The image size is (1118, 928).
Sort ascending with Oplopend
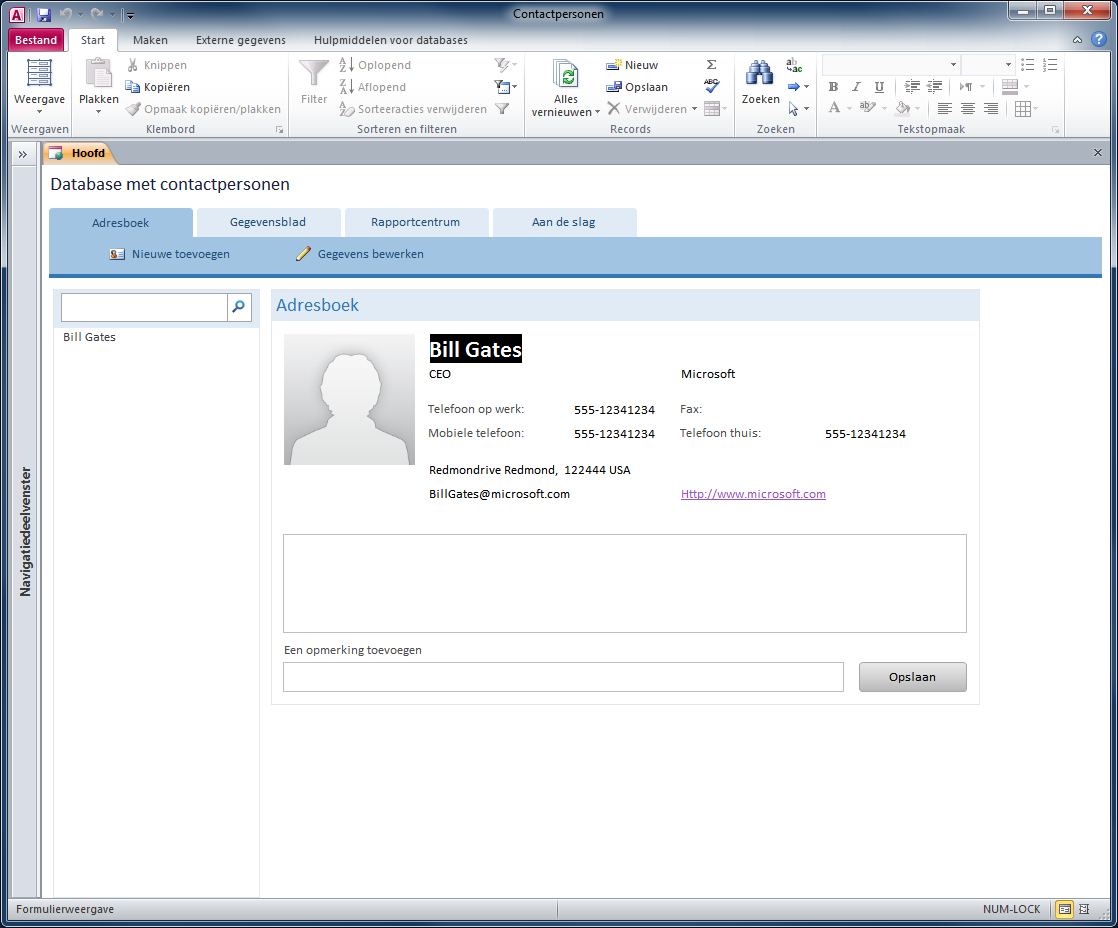click(x=375, y=65)
